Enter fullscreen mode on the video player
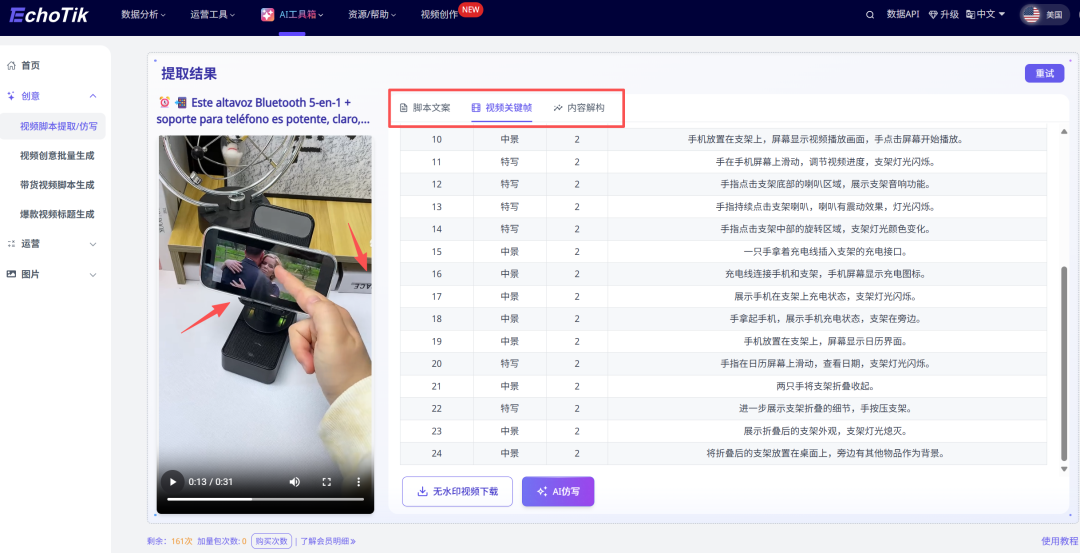This screenshot has height=553, width=1080. (x=326, y=481)
